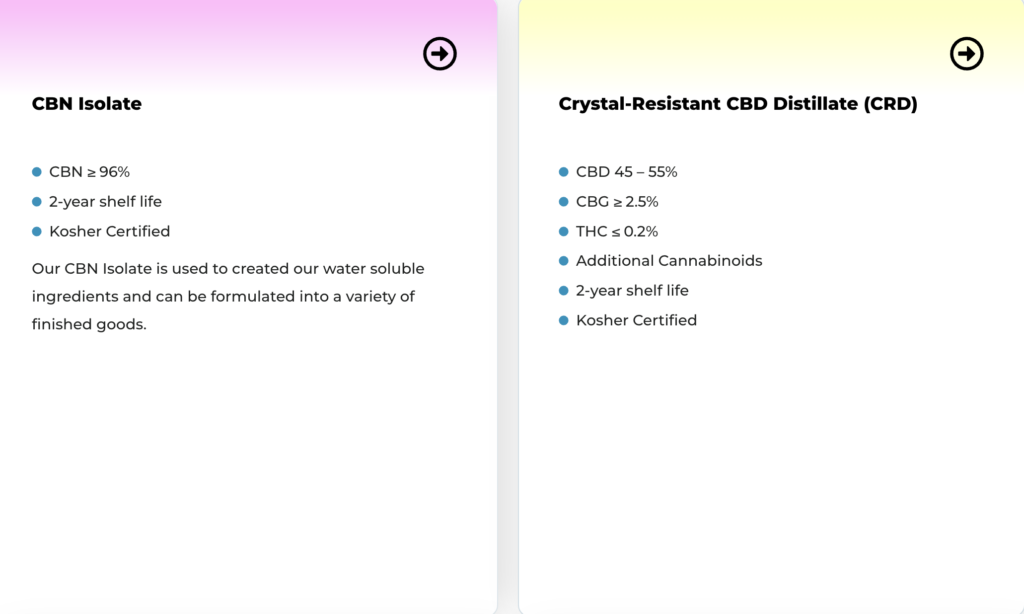Click Kosher Certified in the CBN Isolate card

109,231
